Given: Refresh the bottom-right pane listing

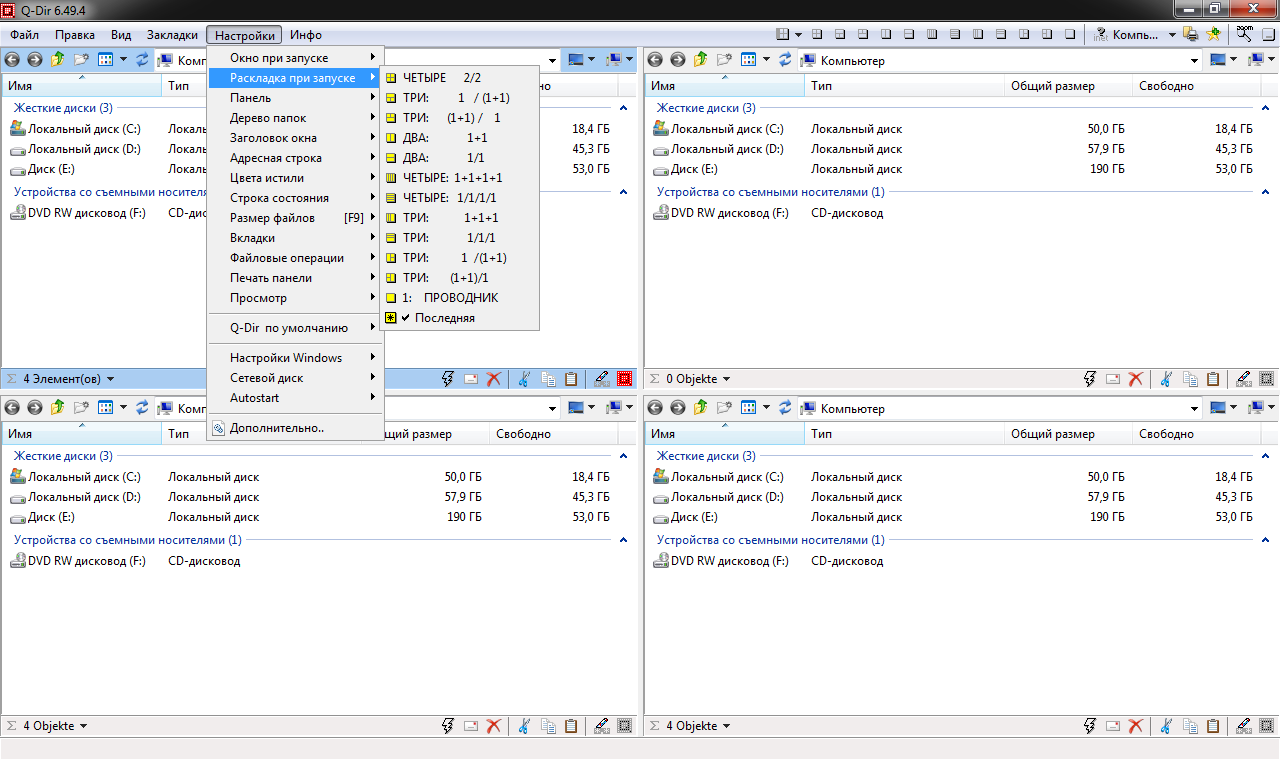Looking at the screenshot, I should tap(785, 408).
